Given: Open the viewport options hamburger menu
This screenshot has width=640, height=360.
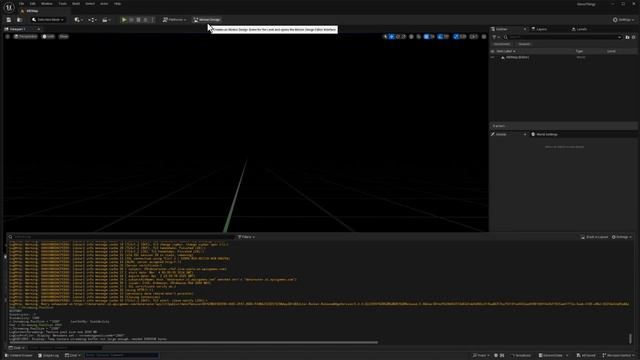Looking at the screenshot, I should click(7, 36).
